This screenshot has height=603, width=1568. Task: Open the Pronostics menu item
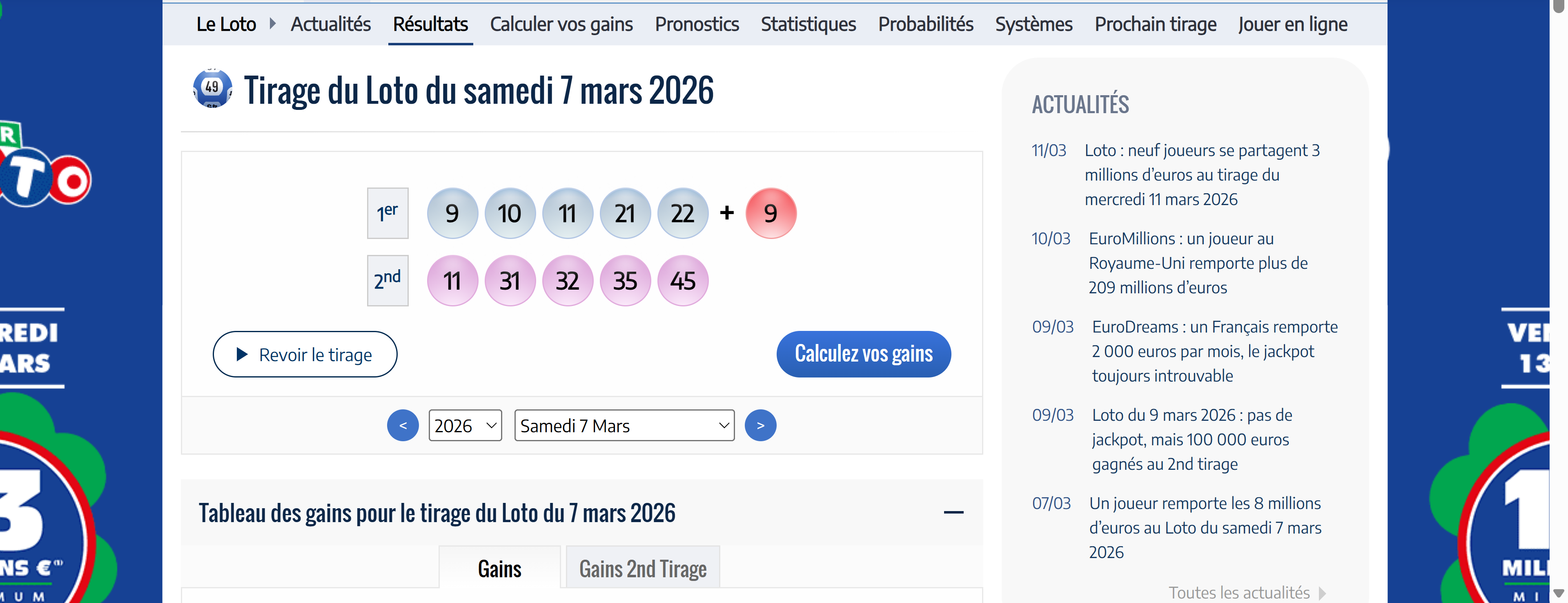coord(696,25)
